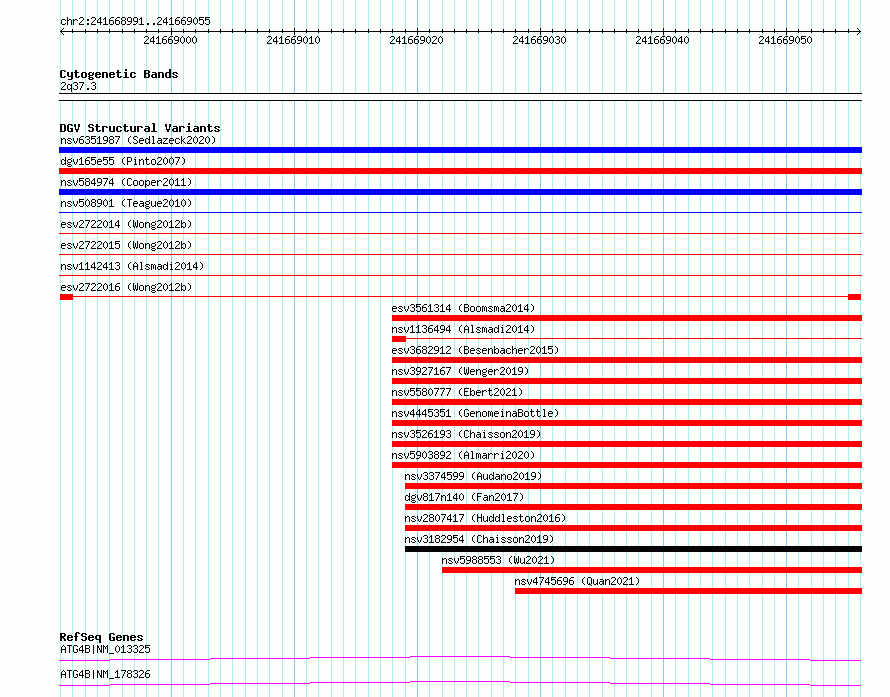Click the ATG4B|NM_013325 gene label
This screenshot has width=890, height=697.
pos(106,649)
